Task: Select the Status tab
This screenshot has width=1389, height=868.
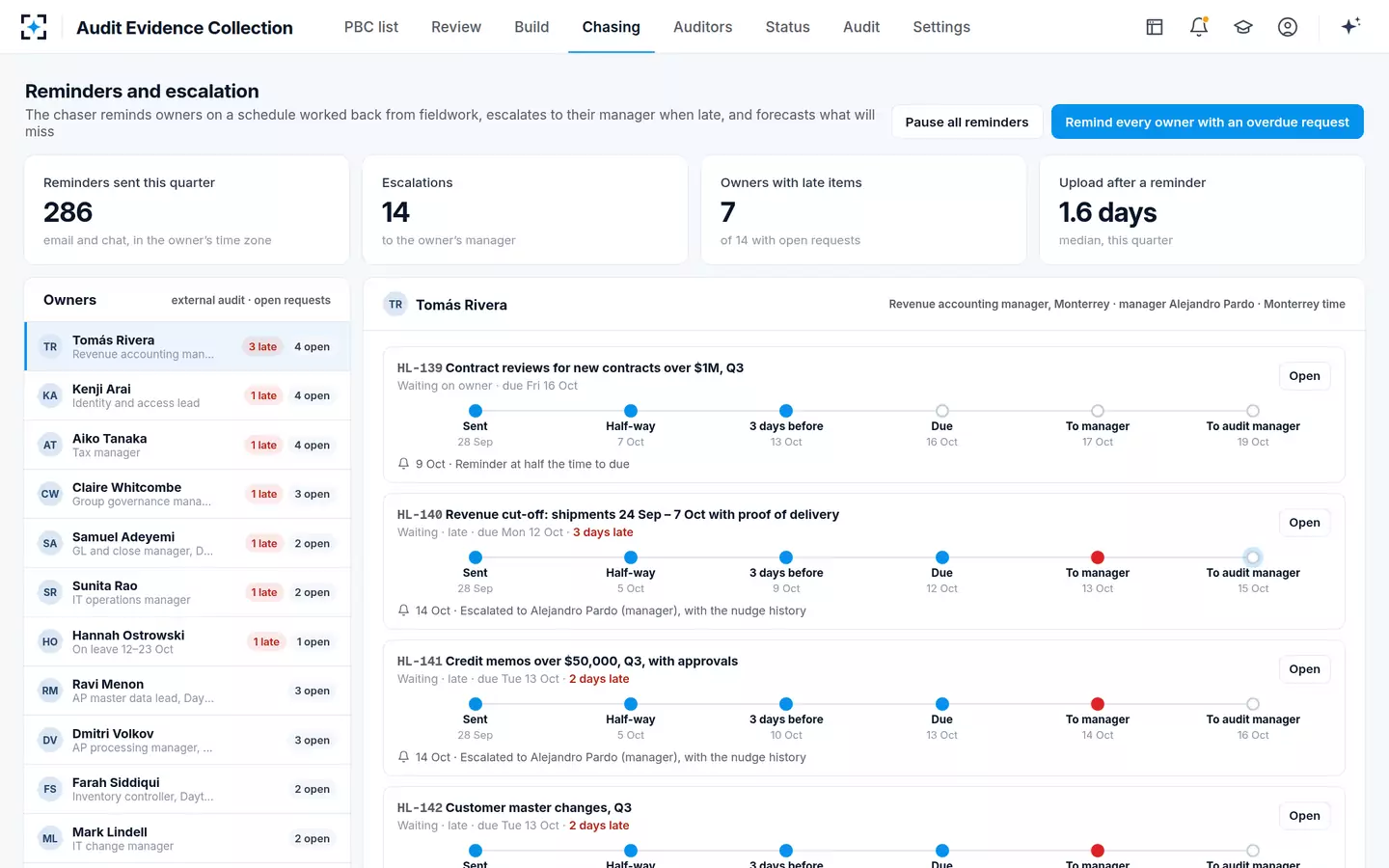Action: click(x=788, y=27)
